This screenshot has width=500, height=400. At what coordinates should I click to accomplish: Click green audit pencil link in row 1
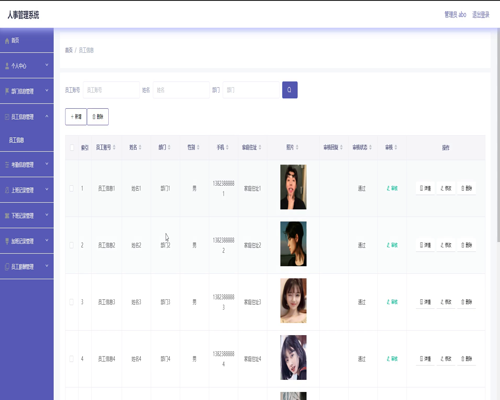pos(392,188)
